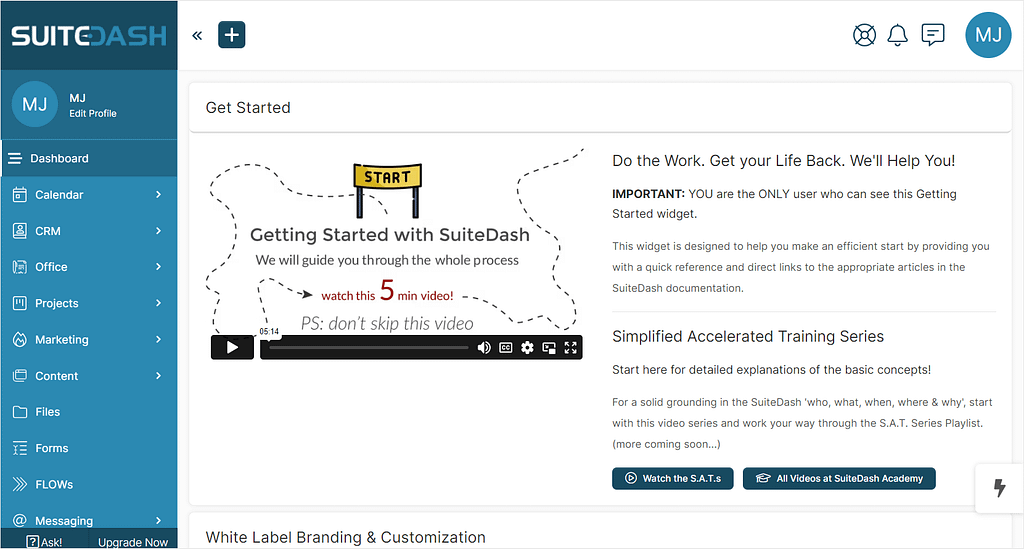Click the Ask! help button
This screenshot has width=1024, height=549.
tap(44, 542)
